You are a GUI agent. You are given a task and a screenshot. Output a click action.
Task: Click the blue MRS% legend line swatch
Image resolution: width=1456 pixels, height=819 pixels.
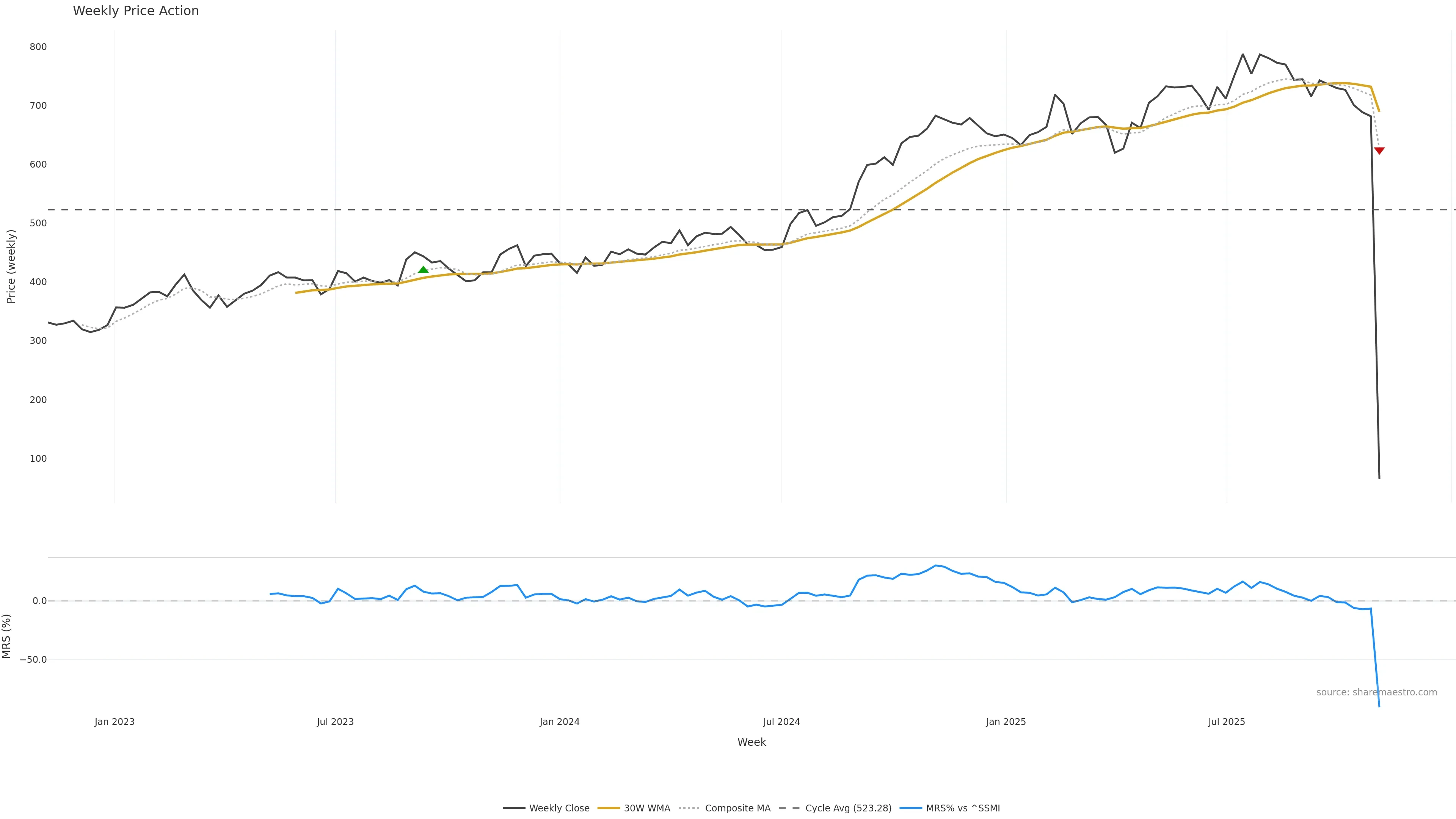[x=910, y=808]
